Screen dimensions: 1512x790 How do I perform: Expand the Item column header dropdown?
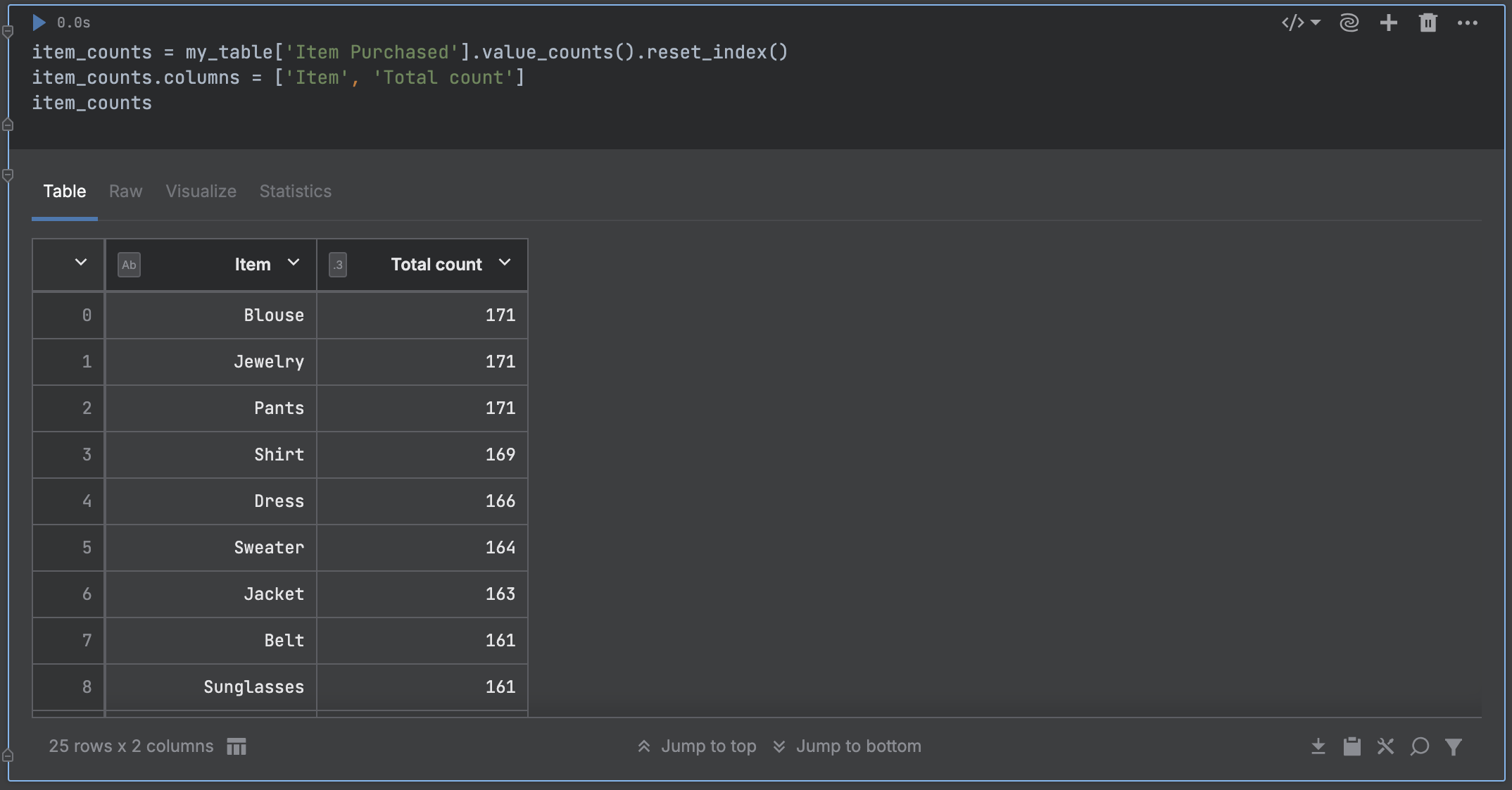(294, 263)
